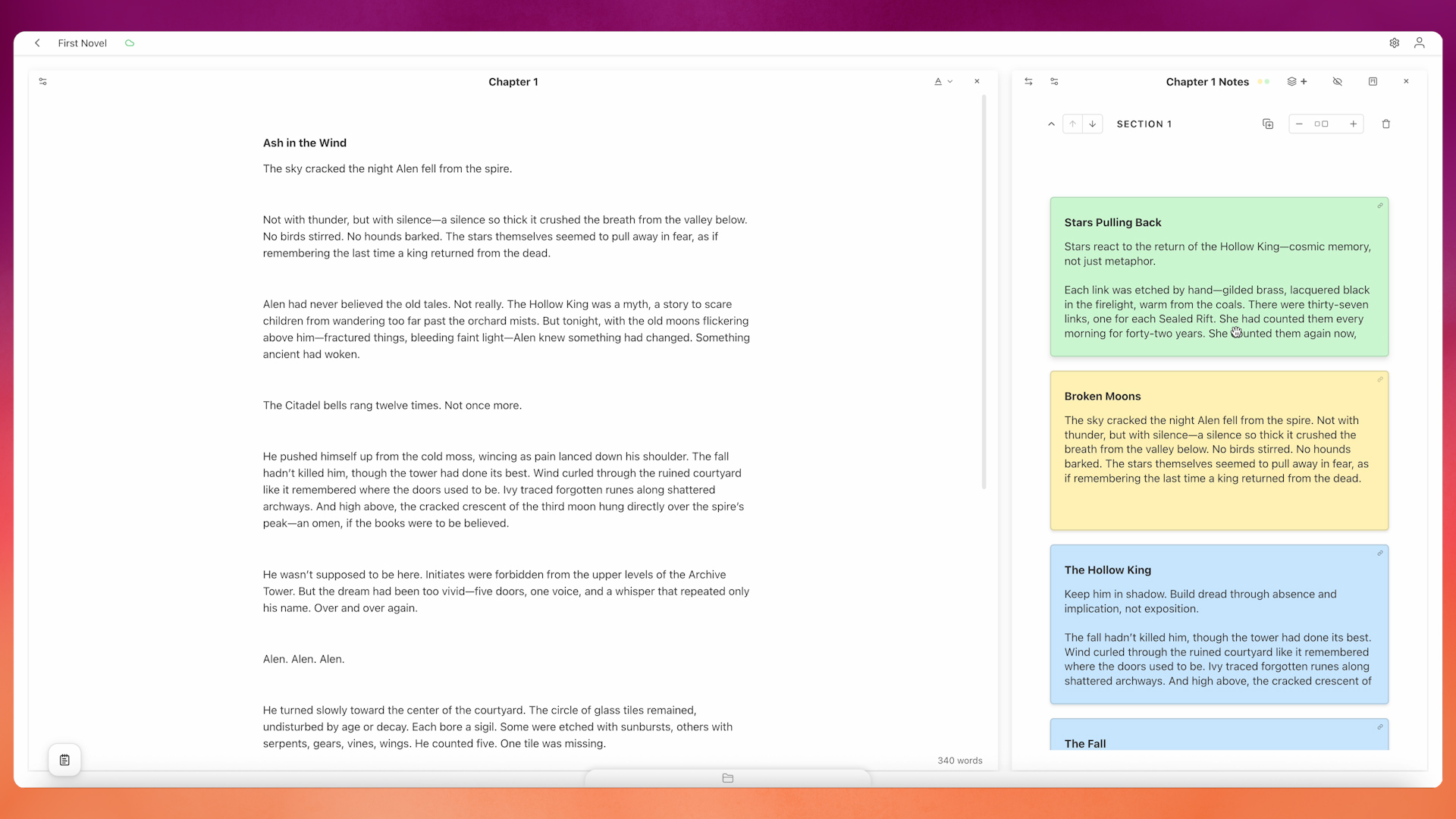Open the clipboard notes button at bottom left
This screenshot has height=819, width=1456.
tap(64, 760)
